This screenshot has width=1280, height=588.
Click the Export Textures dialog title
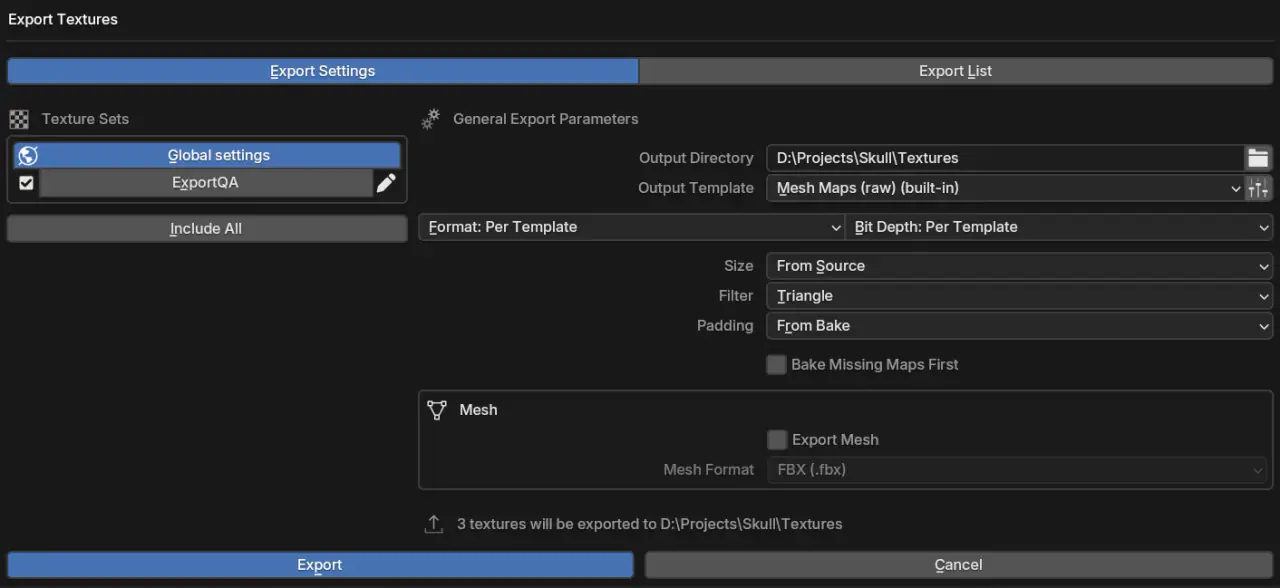pyautogui.click(x=63, y=19)
